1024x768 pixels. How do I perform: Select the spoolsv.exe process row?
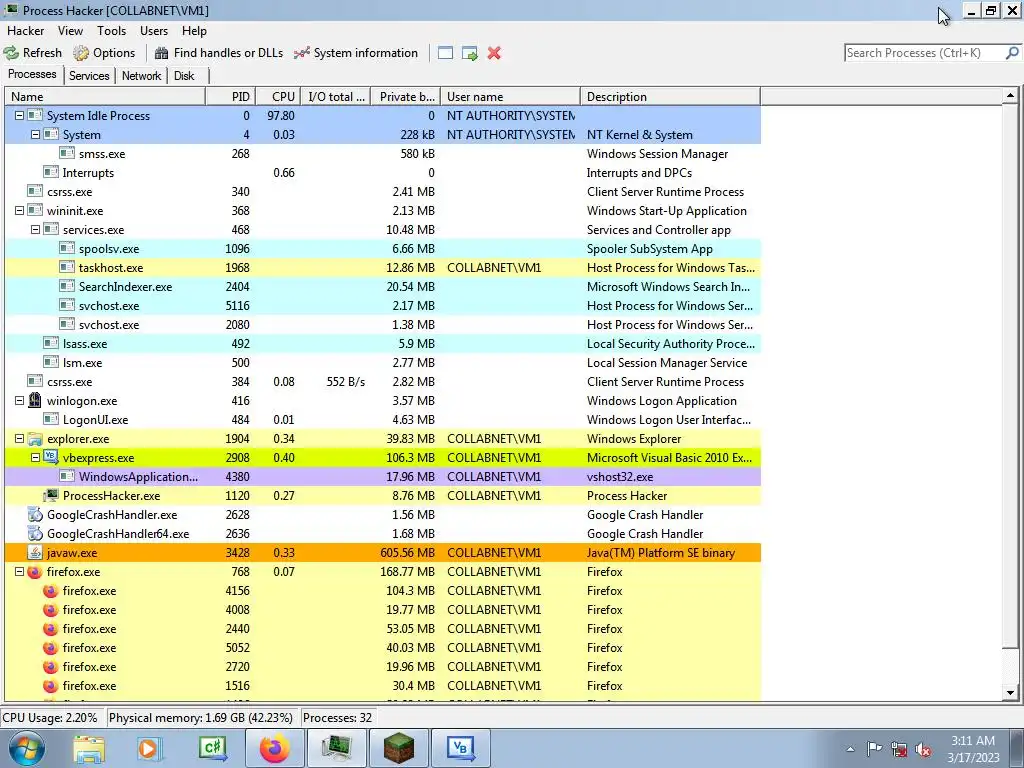coord(383,249)
